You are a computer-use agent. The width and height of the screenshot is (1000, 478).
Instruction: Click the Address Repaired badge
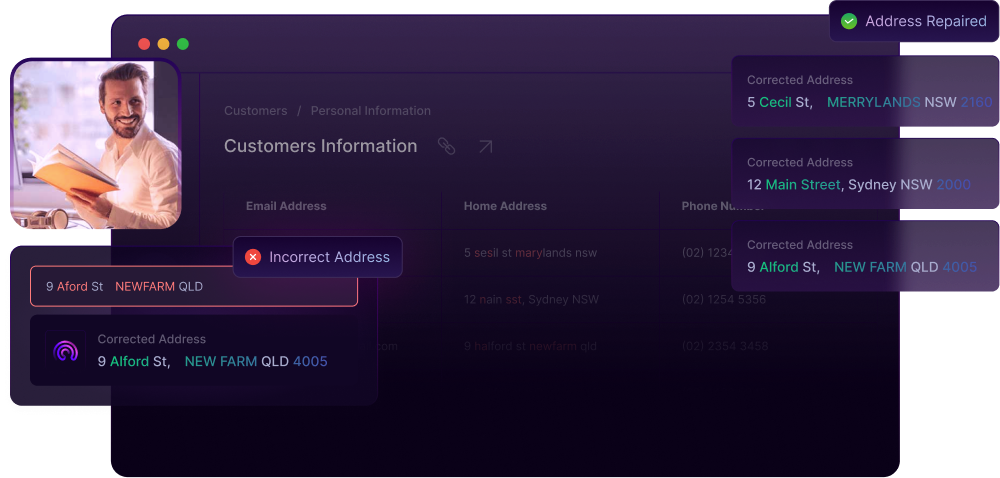913,21
